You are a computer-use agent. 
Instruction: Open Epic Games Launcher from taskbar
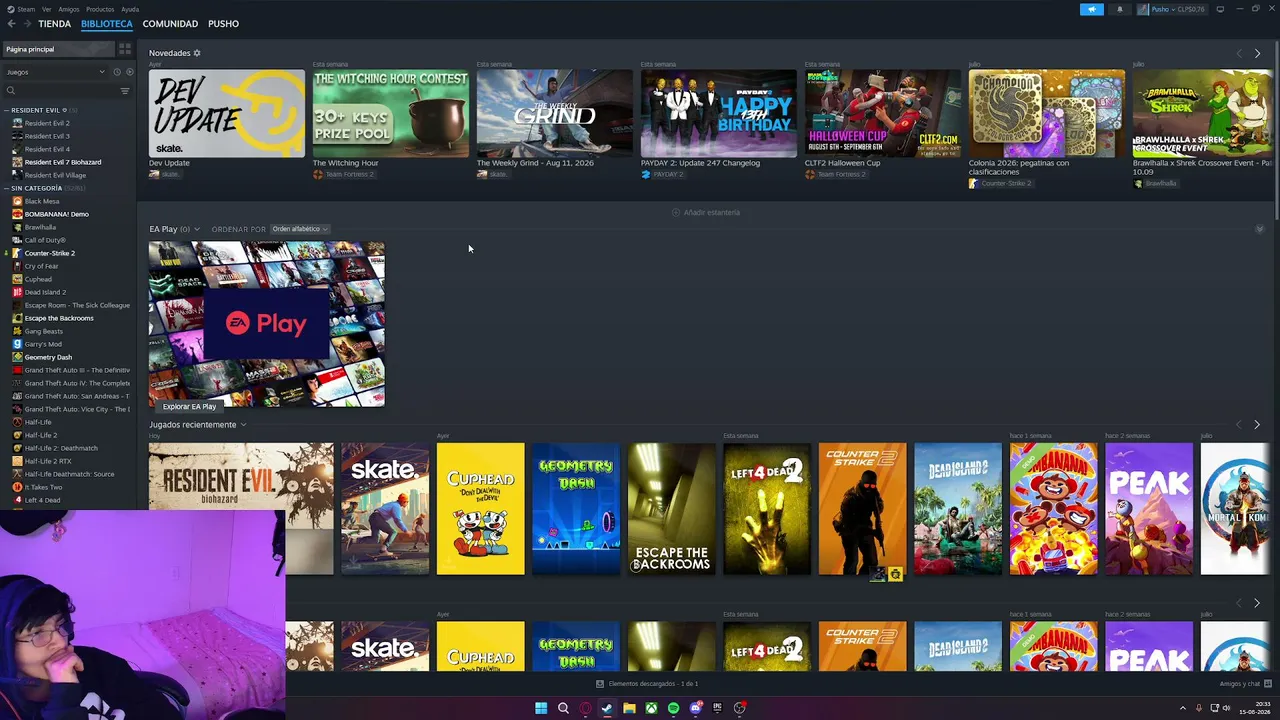click(717, 708)
